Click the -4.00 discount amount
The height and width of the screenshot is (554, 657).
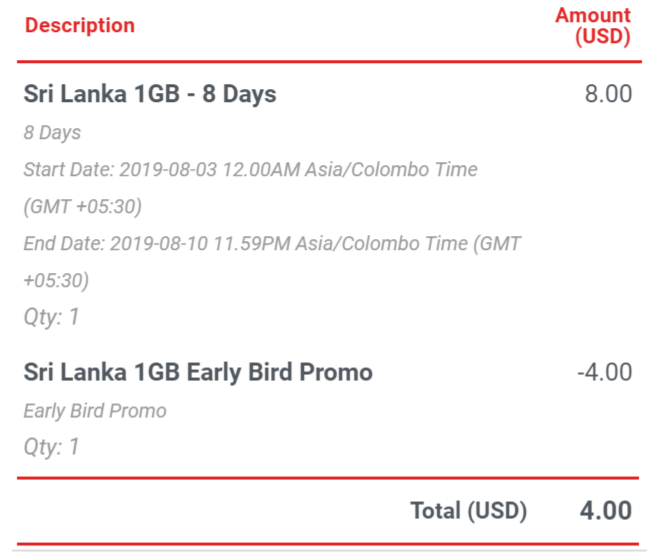(x=605, y=372)
